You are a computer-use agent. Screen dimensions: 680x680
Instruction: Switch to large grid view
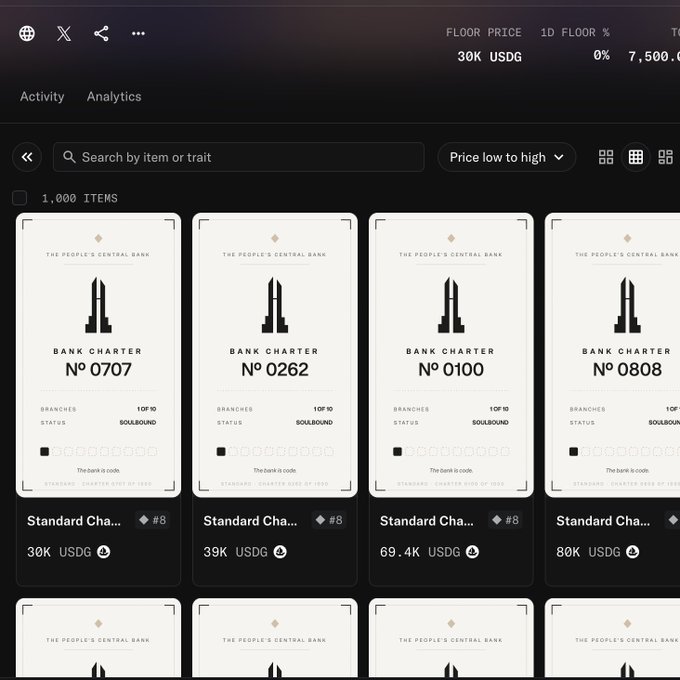(606, 157)
